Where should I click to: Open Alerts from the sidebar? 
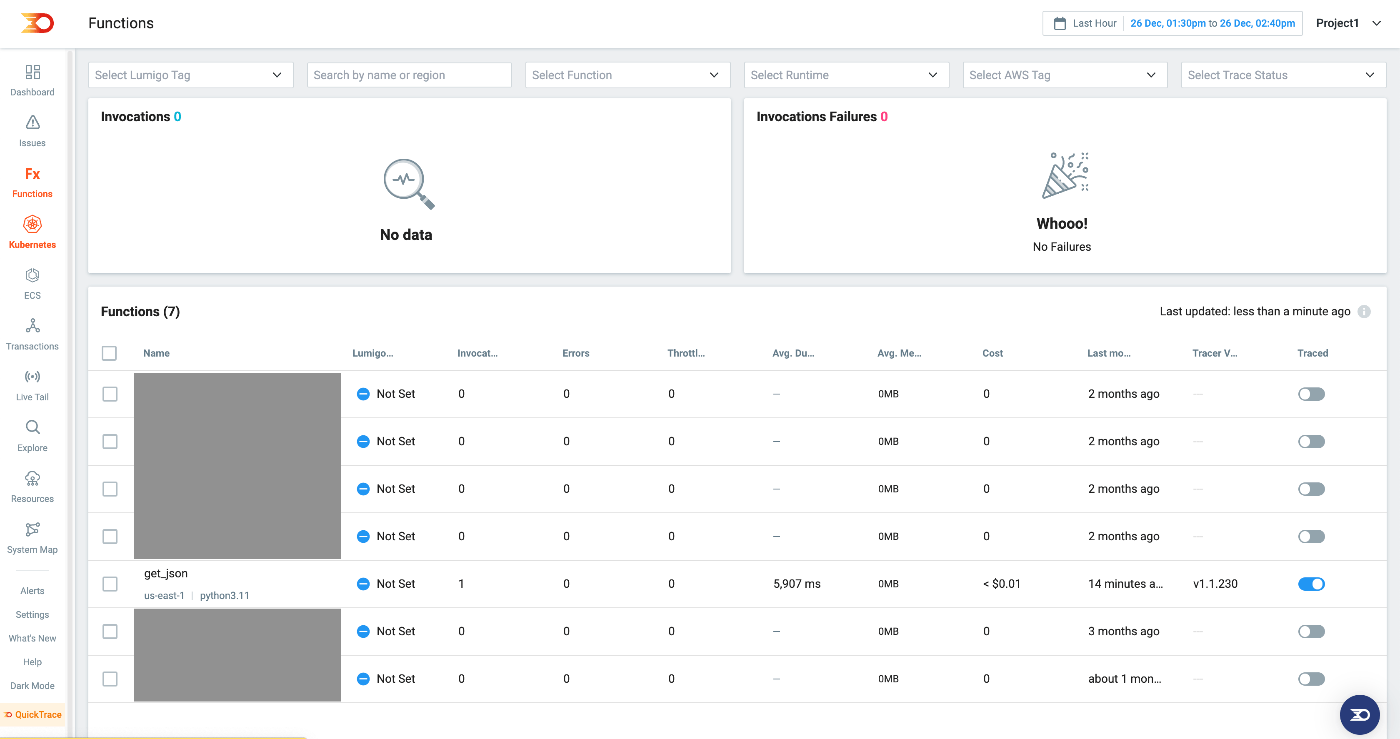click(x=33, y=591)
